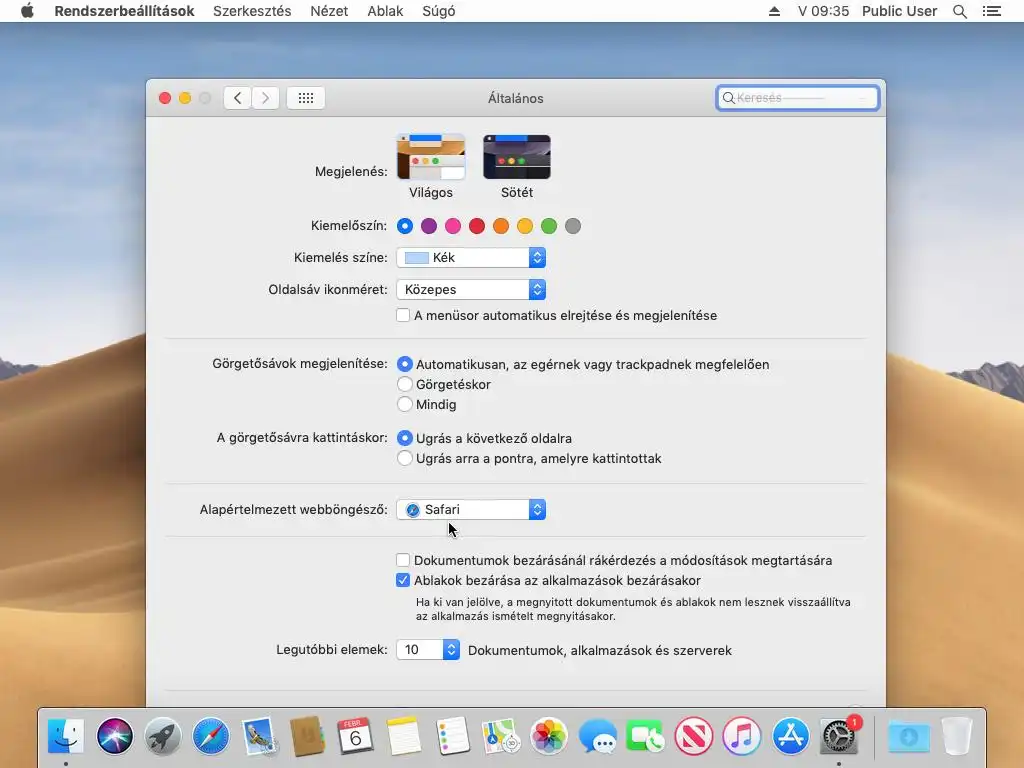The width and height of the screenshot is (1024, 768).
Task: Choose red accent color
Action: 477,226
